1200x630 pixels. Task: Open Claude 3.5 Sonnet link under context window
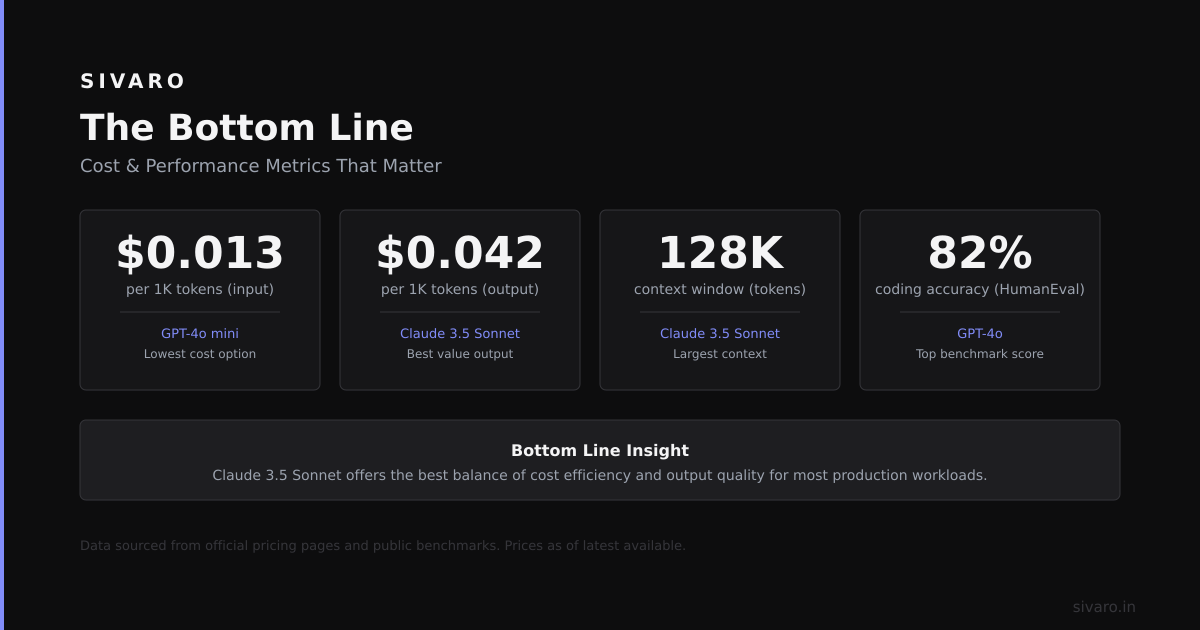point(720,334)
